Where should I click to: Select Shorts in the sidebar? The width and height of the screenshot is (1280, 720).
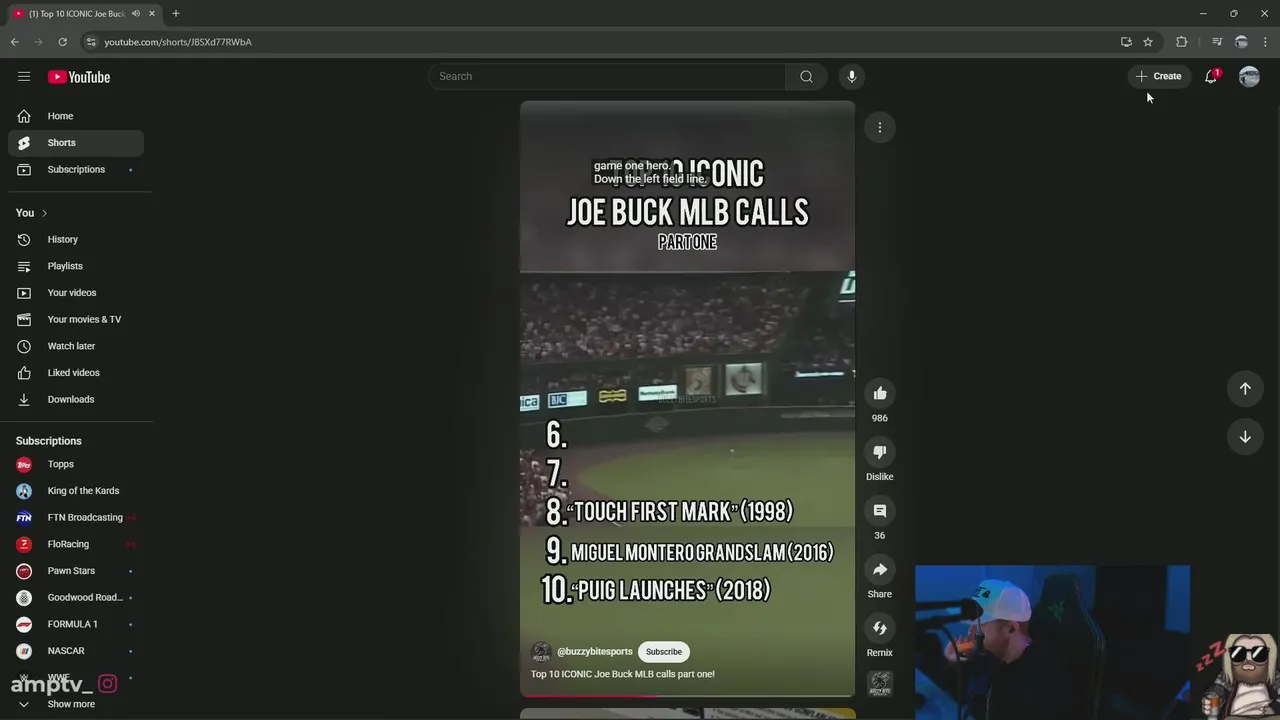(76, 143)
